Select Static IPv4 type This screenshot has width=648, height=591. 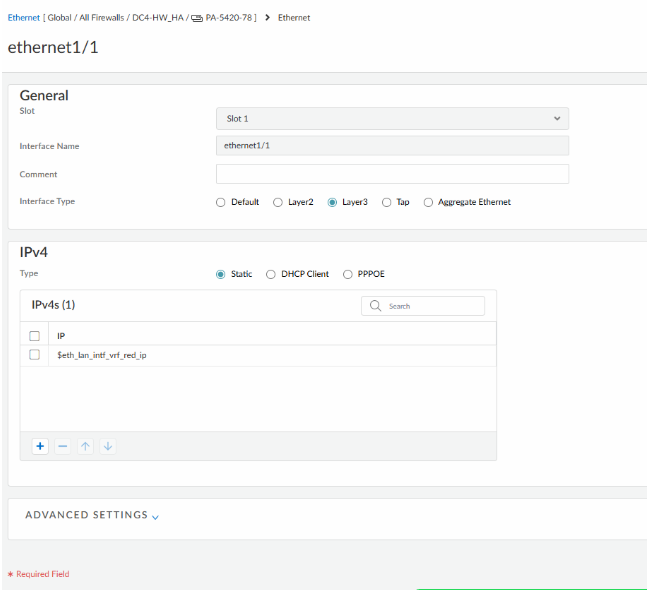(221, 274)
